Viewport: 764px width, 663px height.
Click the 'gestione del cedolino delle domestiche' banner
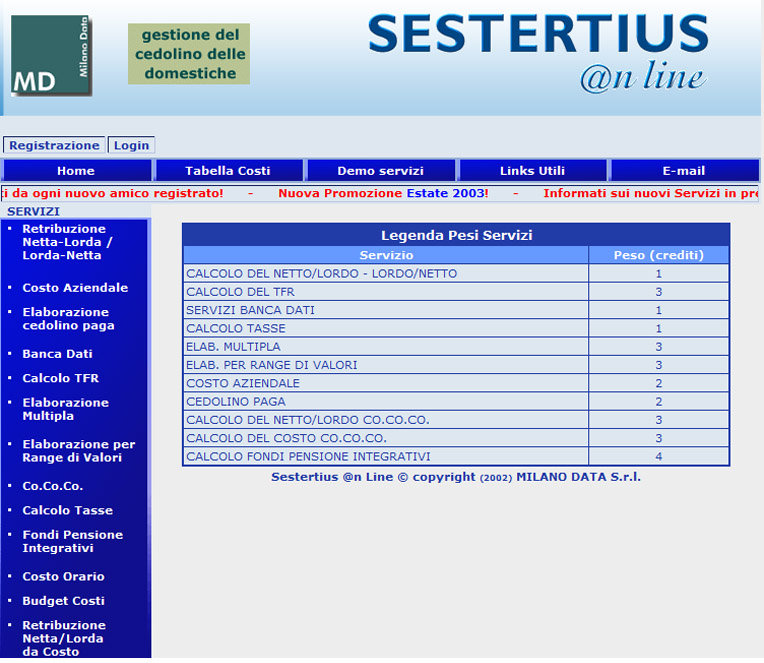pos(189,54)
